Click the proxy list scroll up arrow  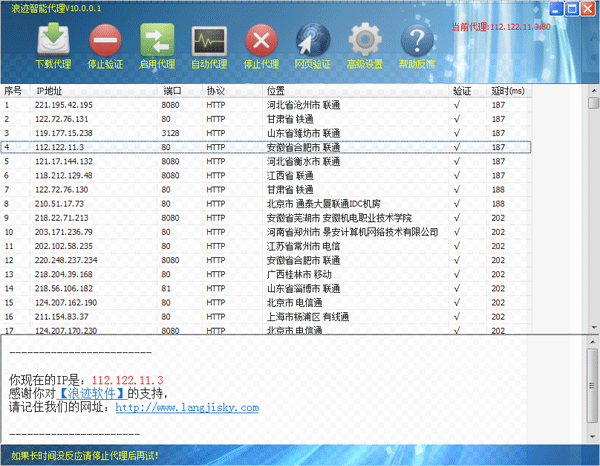593,101
